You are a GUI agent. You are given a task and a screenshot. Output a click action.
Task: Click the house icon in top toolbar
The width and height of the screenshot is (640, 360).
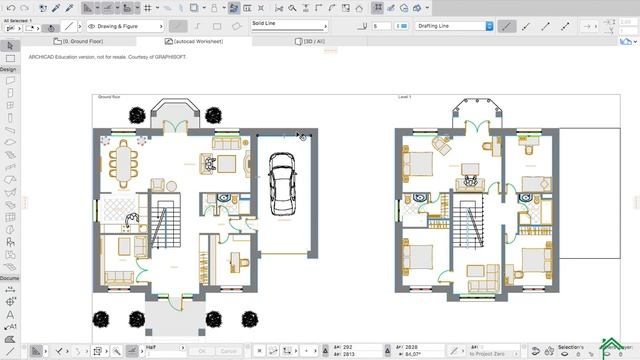point(359,8)
